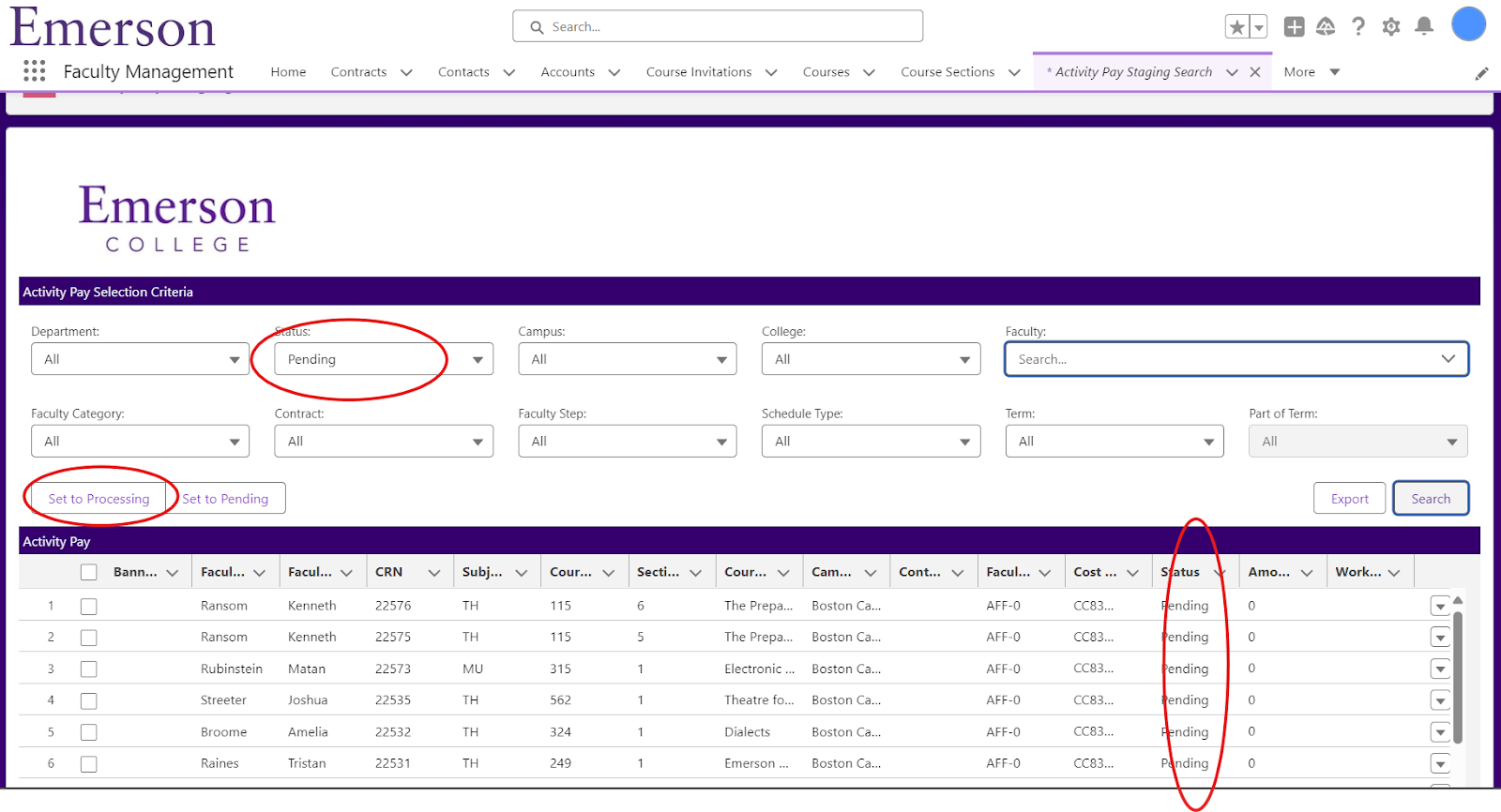
Task: Expand the favorites list arrow
Action: 1259,27
